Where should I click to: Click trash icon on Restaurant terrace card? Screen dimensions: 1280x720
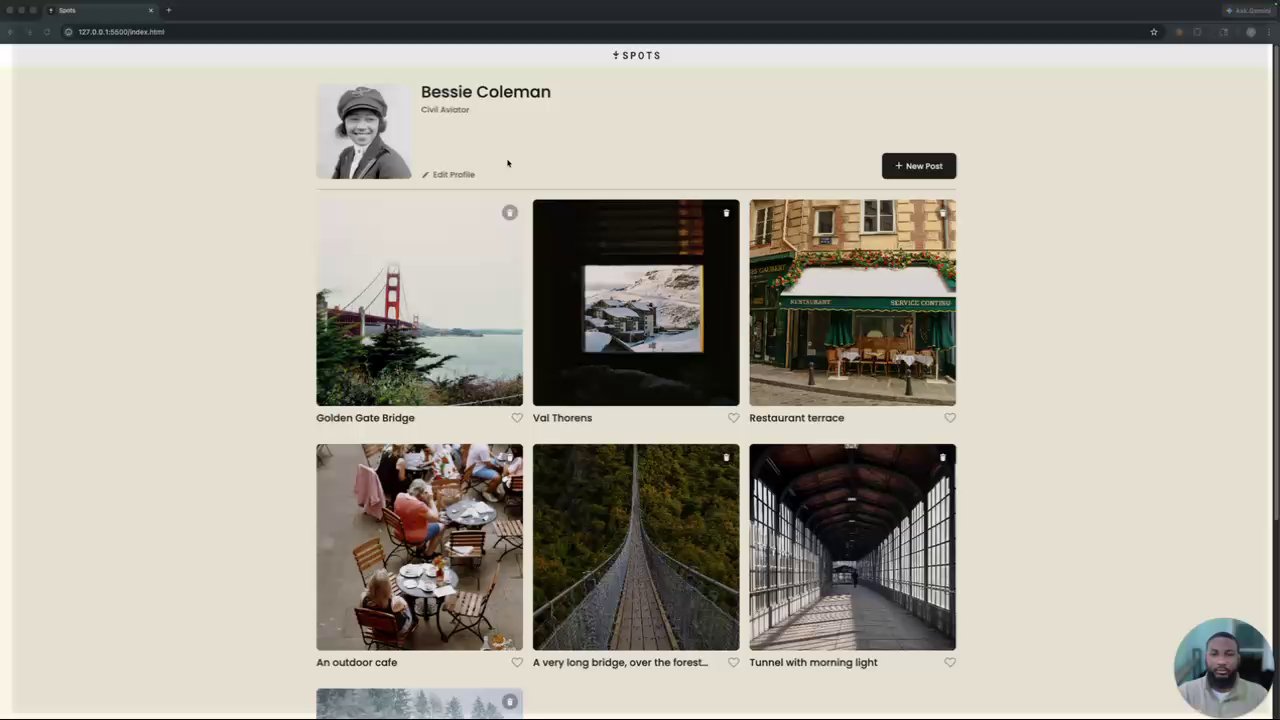click(942, 212)
